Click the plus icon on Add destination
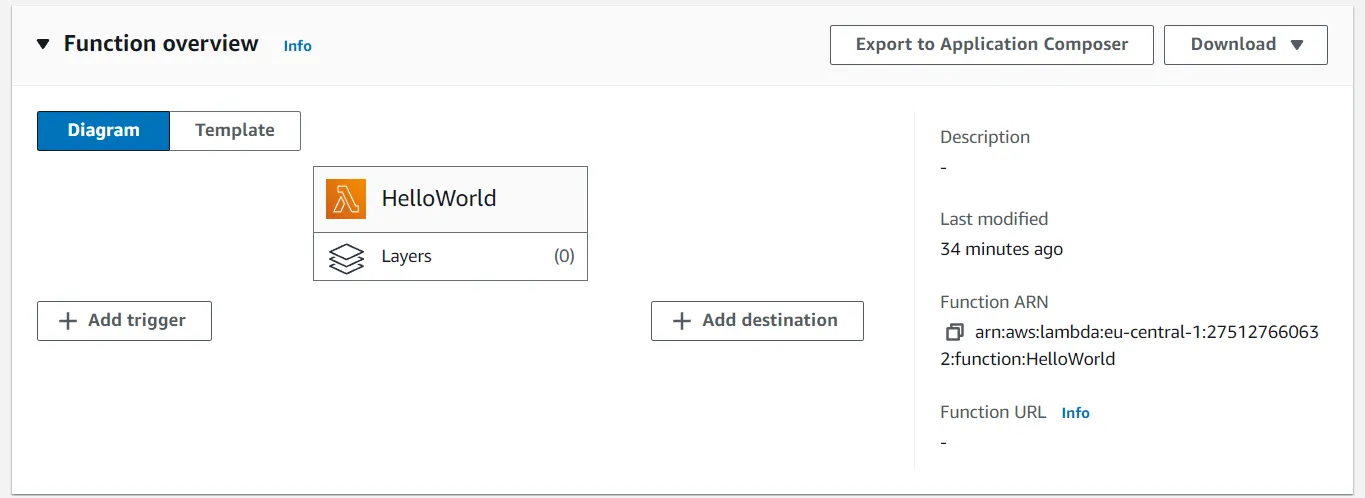The height and width of the screenshot is (498, 1365). (682, 321)
